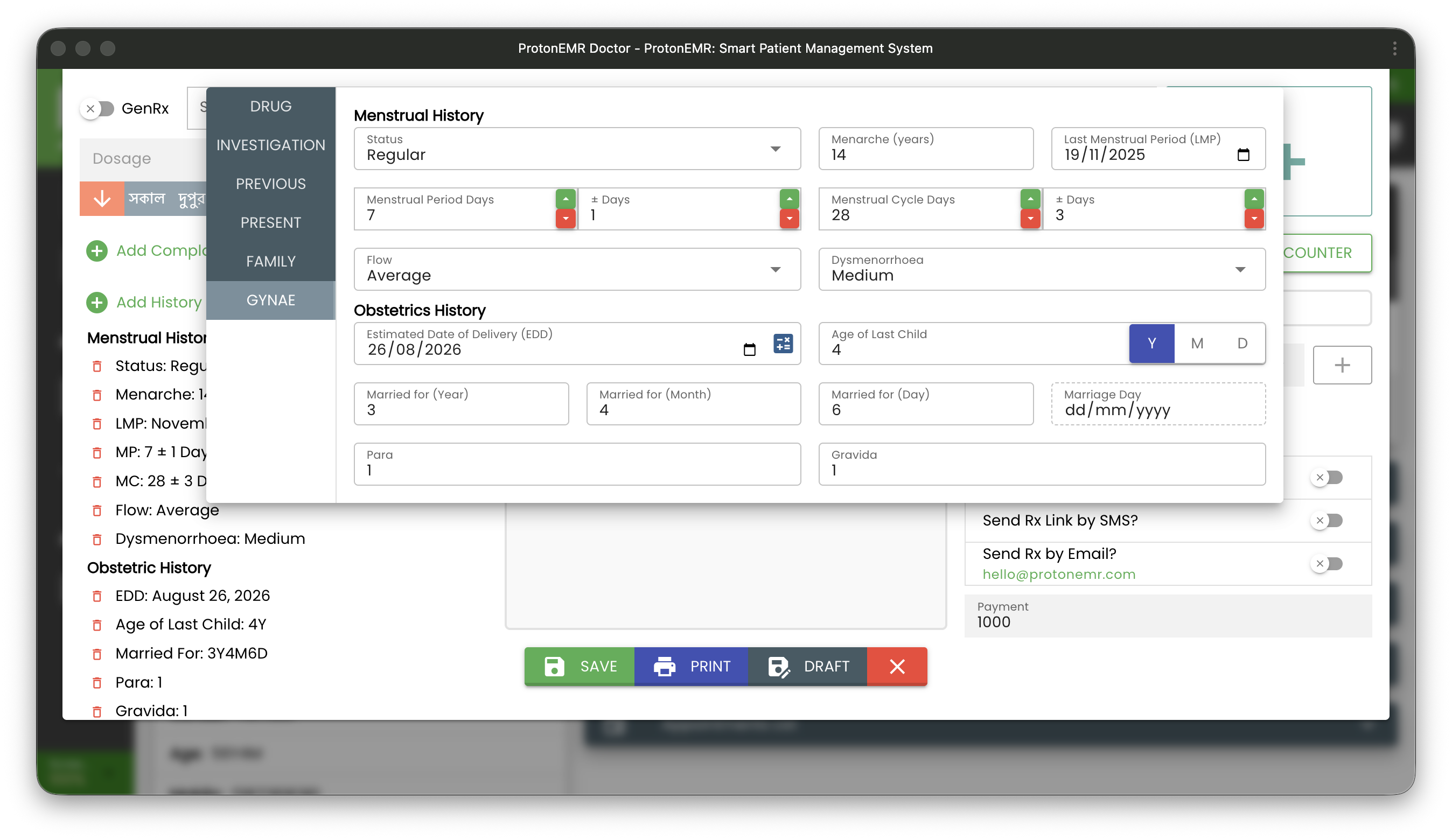Switch to the INVESTIGATION tab
This screenshot has height=840, width=1452.
point(270,145)
